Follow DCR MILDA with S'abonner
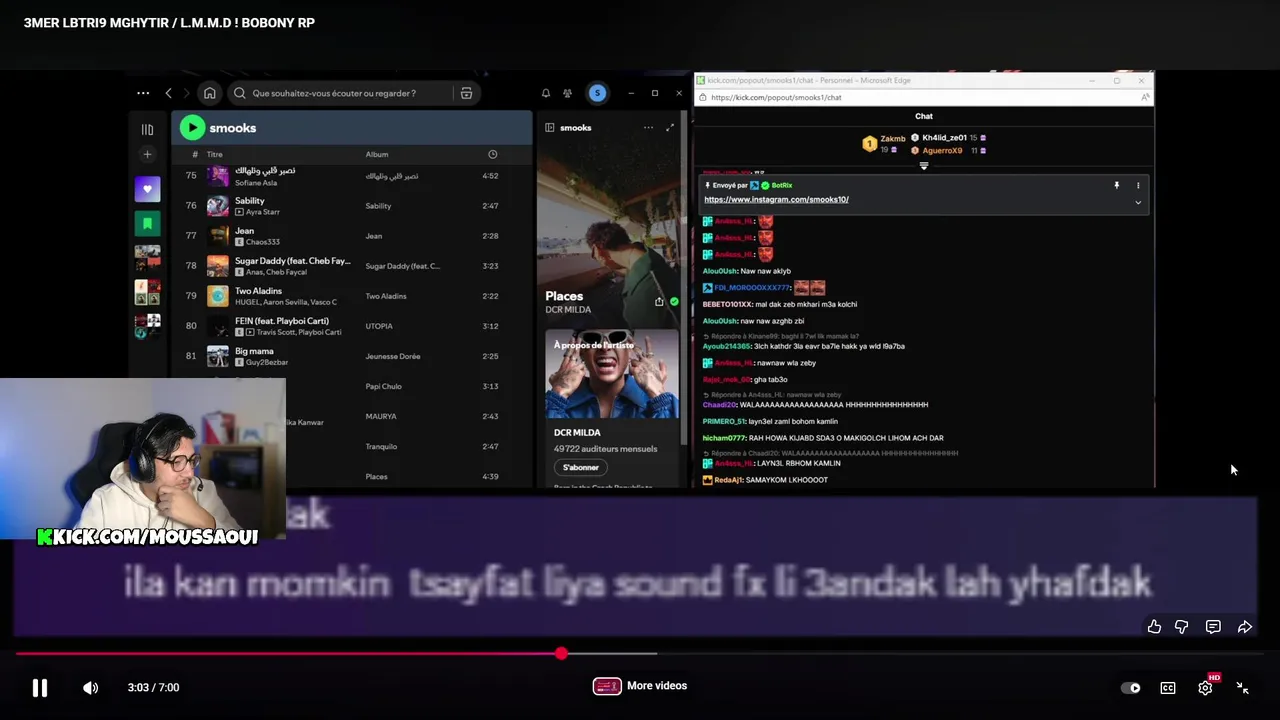Screen dimensions: 1280x720 [581, 467]
